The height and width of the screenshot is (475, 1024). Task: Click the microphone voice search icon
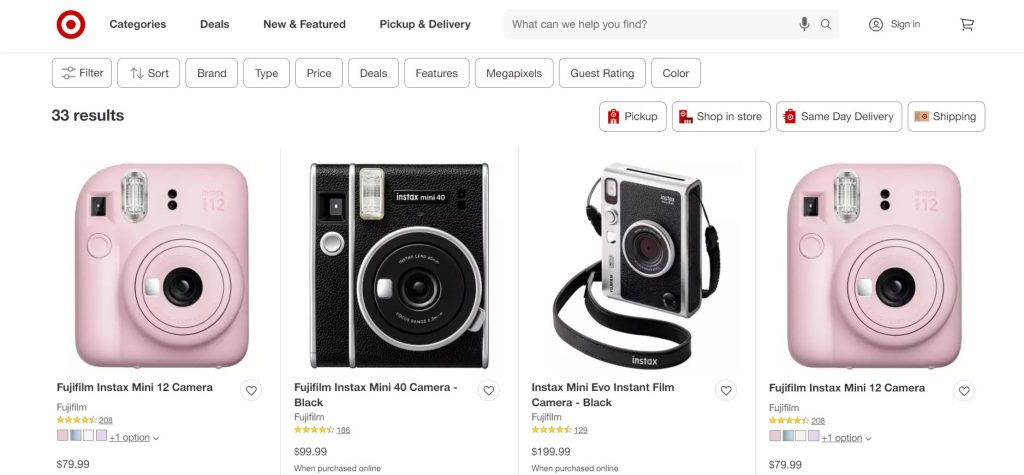[x=805, y=24]
